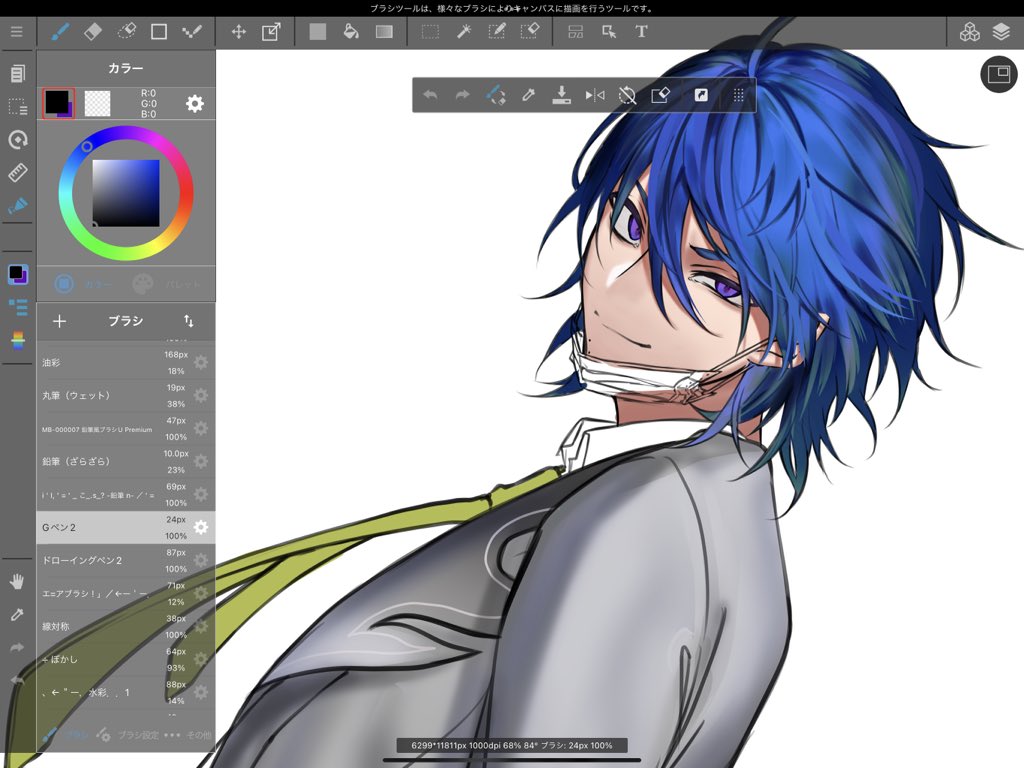Image resolution: width=1024 pixels, height=768 pixels.
Task: Select the rectangular Selection tool
Action: click(x=430, y=31)
